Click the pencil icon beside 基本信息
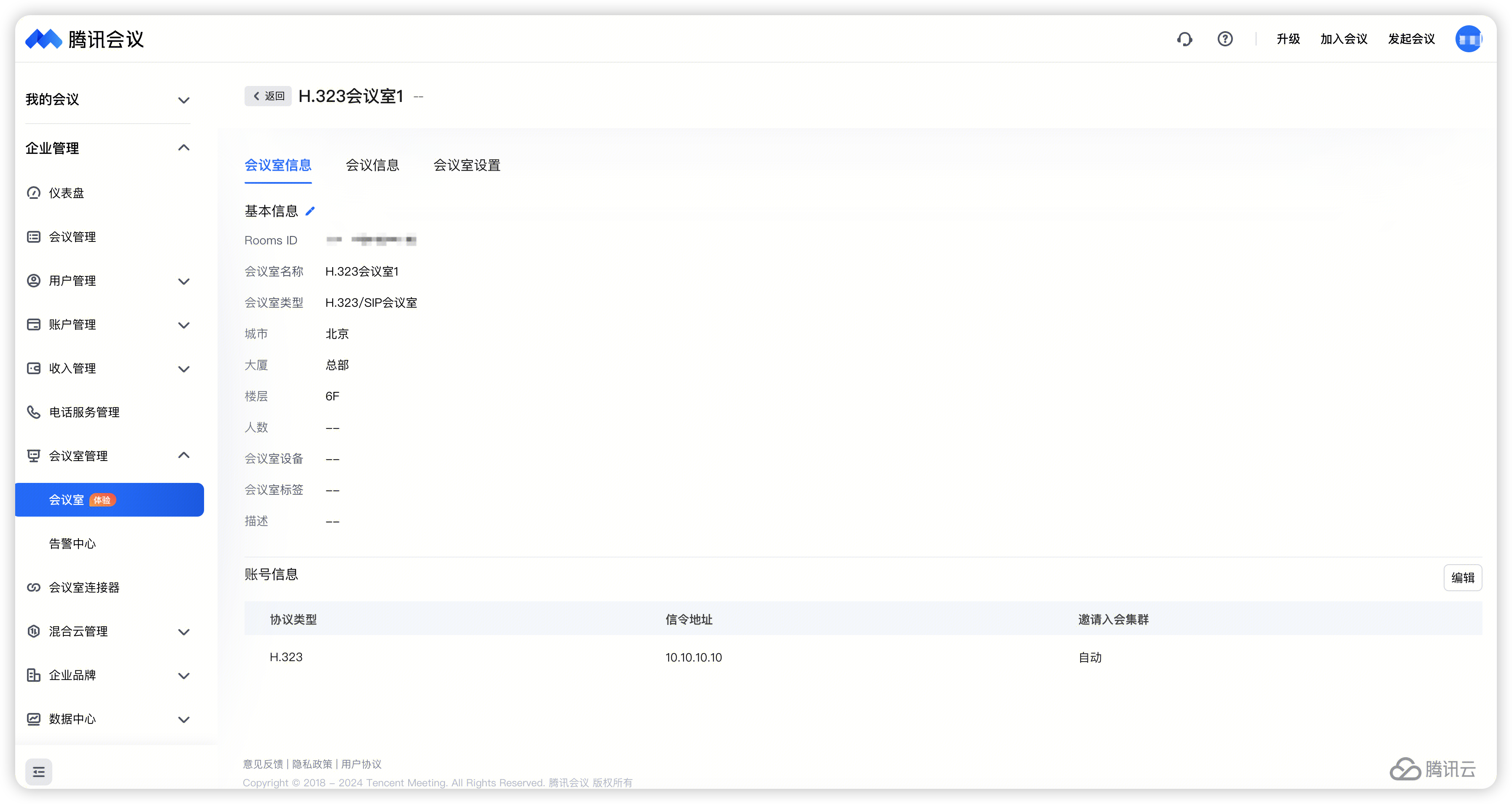The image size is (1512, 804). (x=310, y=211)
